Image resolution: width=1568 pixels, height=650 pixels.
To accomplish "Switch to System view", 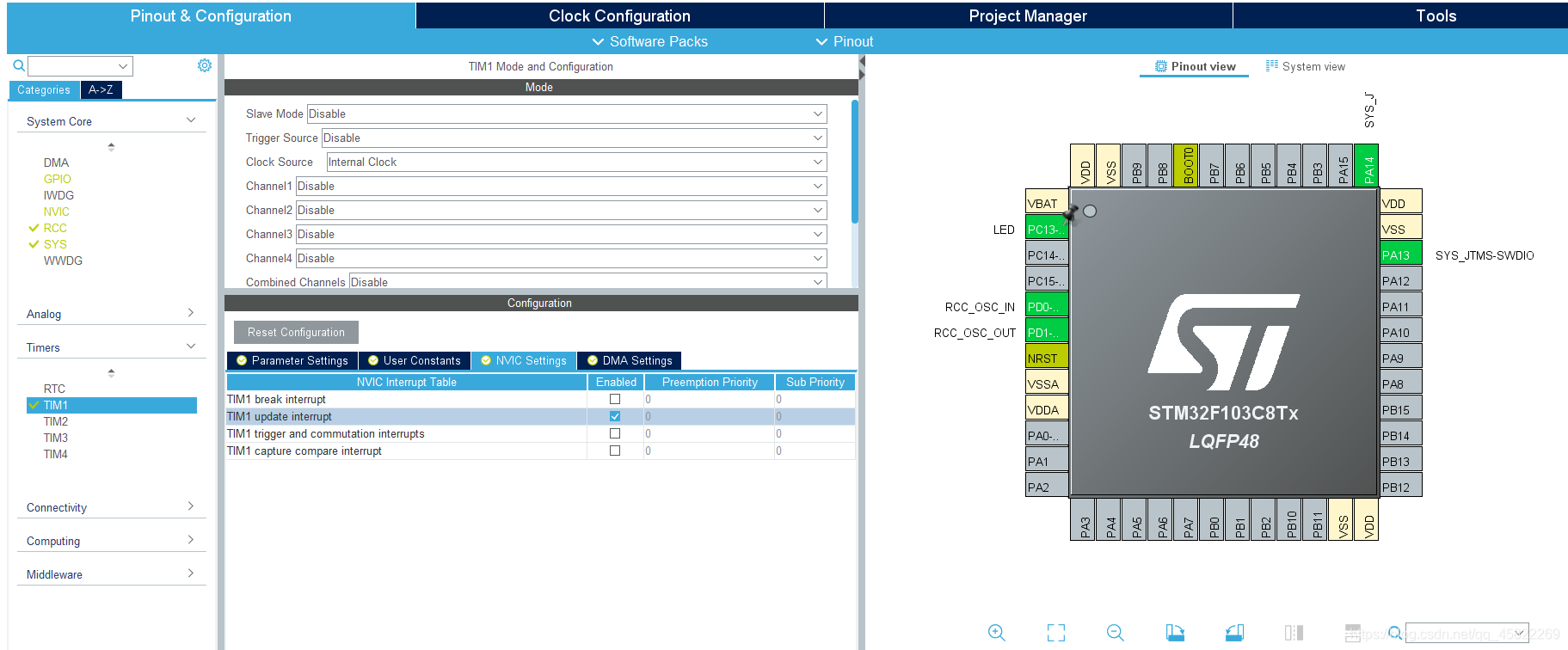I will pyautogui.click(x=1306, y=66).
